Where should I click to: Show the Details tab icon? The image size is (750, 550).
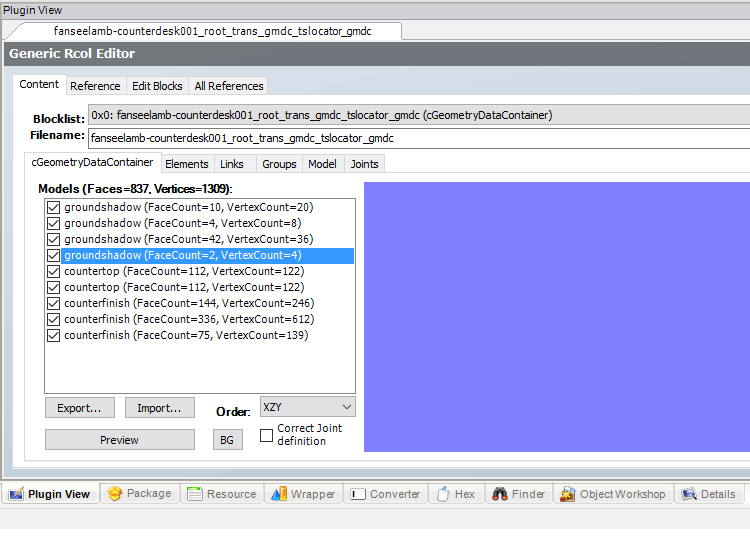click(688, 493)
